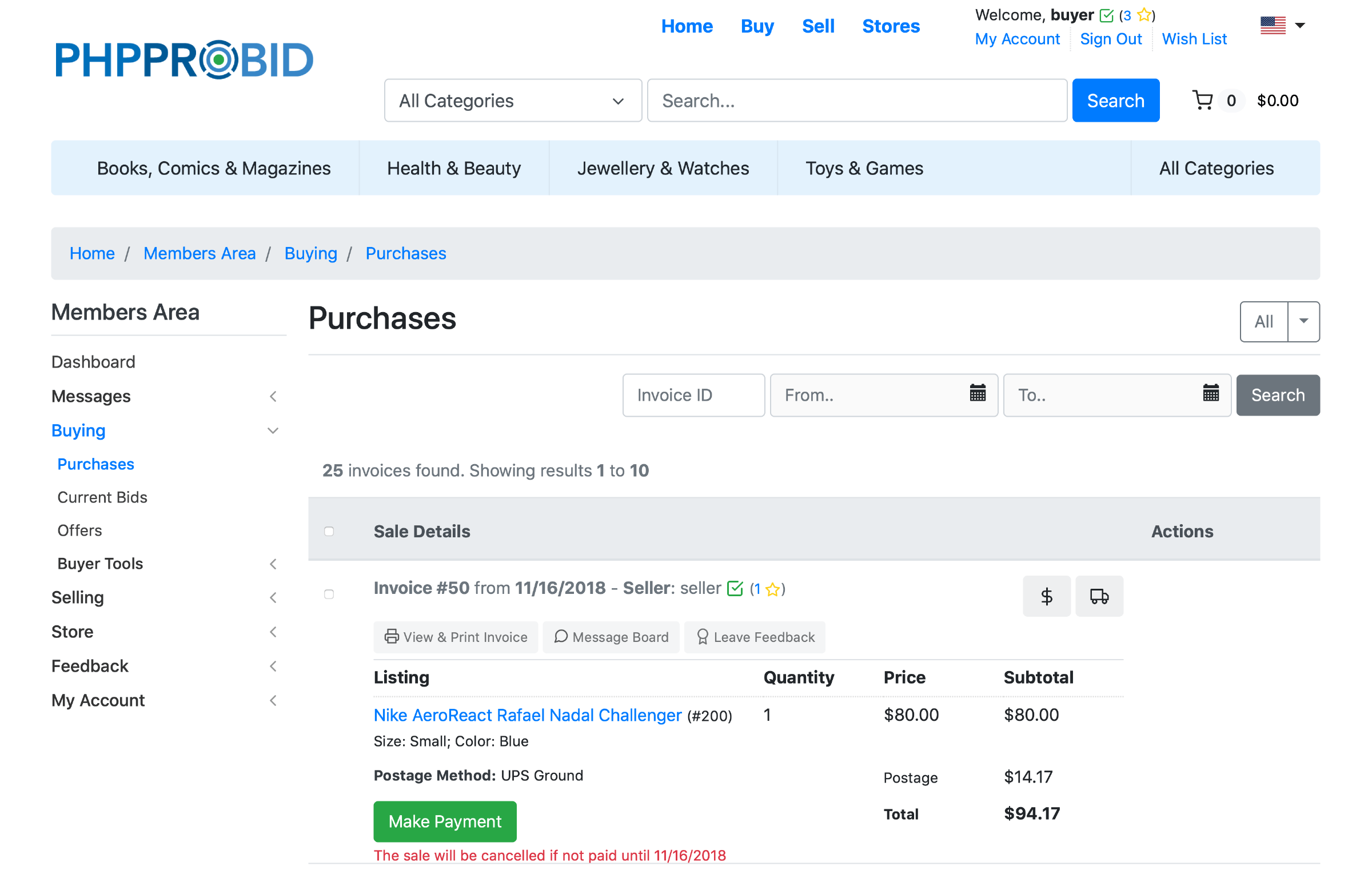Click the Invoice ID input field
The width and height of the screenshot is (1372, 870).
tap(693, 395)
